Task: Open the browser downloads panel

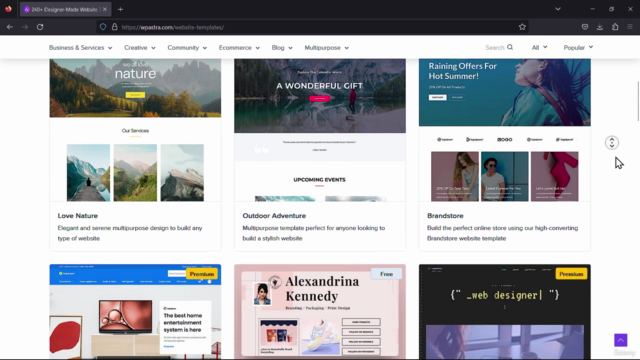Action: [600, 27]
